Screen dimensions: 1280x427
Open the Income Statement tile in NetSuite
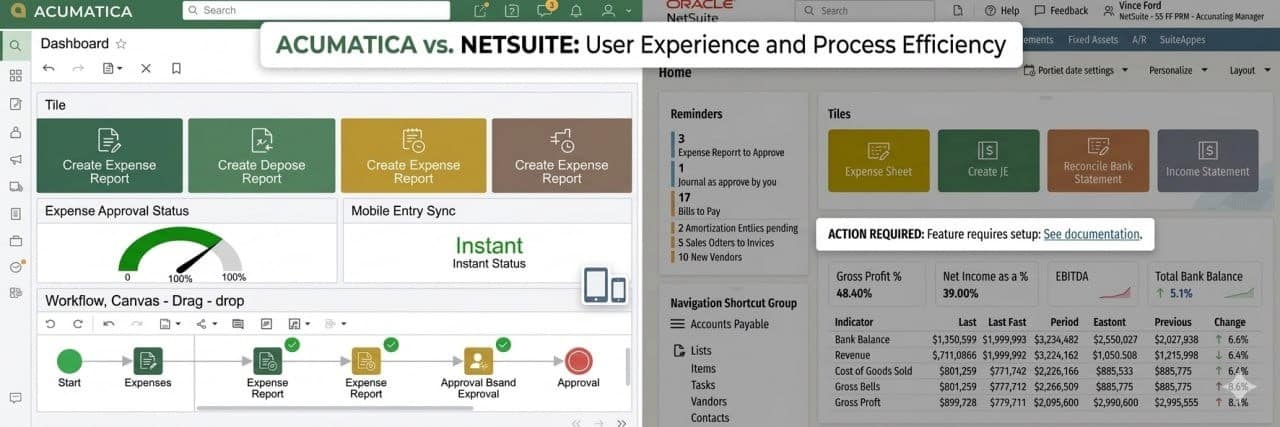(1207, 161)
